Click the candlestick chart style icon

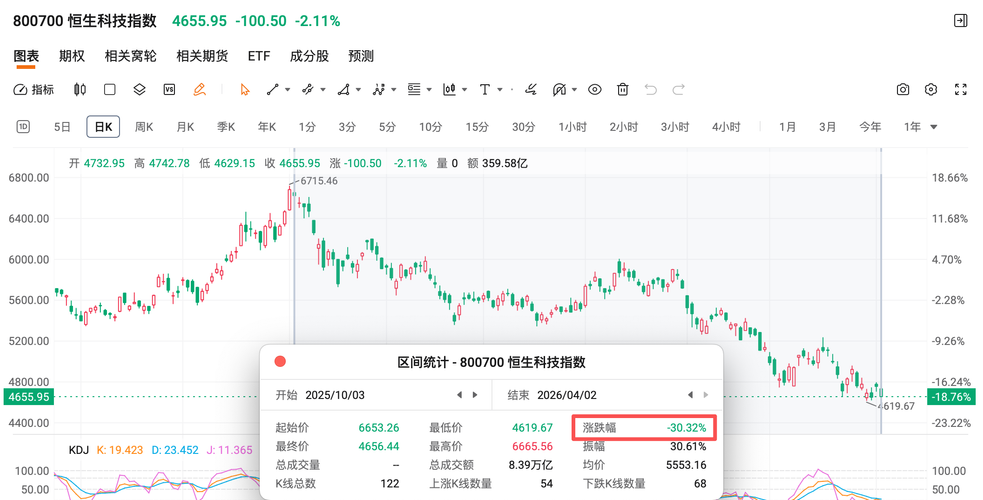80,89
